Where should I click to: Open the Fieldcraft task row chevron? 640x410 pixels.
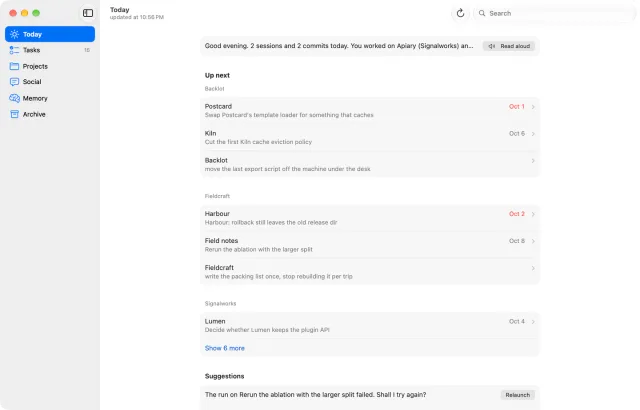coord(533,268)
